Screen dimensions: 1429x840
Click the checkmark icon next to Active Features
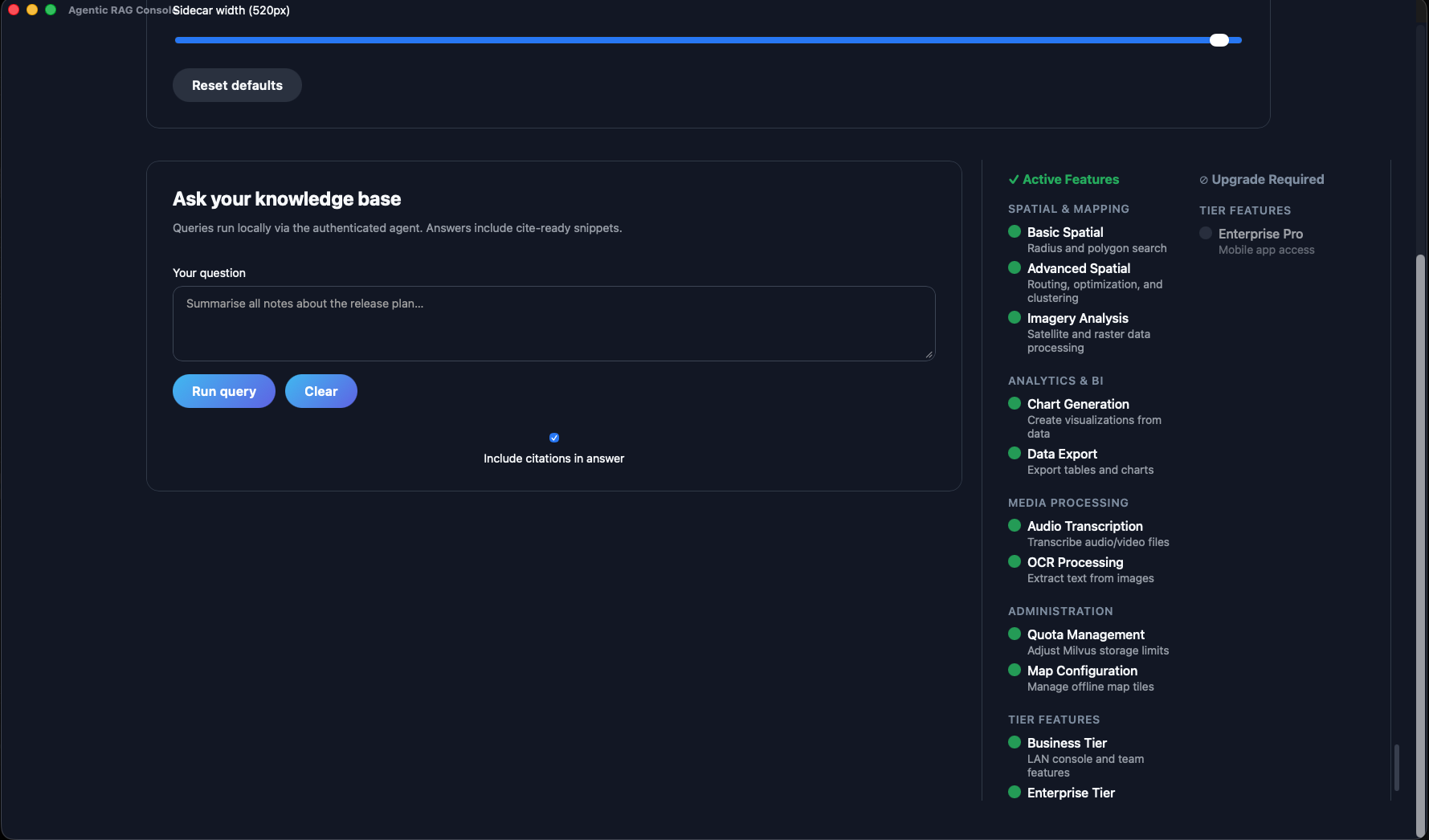click(1014, 180)
